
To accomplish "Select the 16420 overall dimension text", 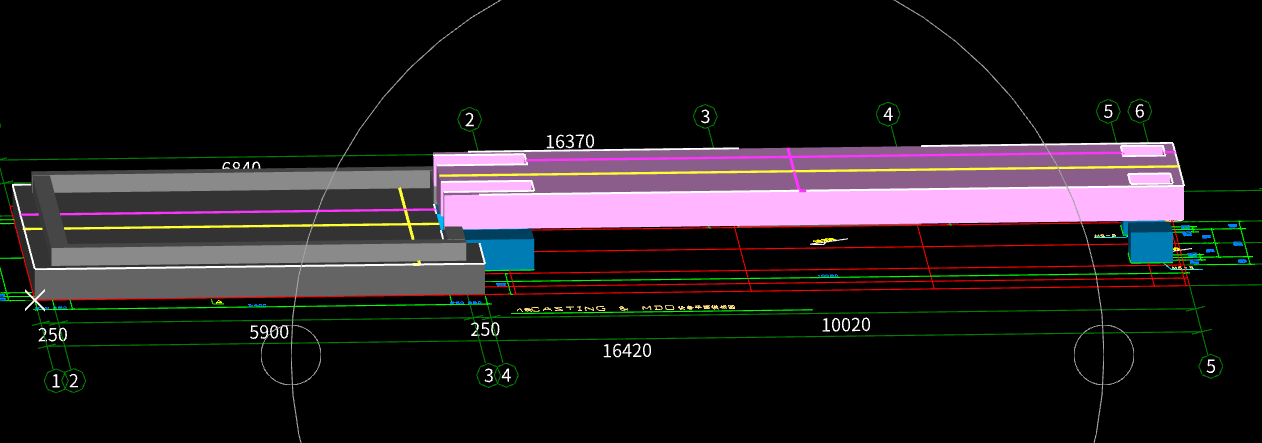I will 627,351.
